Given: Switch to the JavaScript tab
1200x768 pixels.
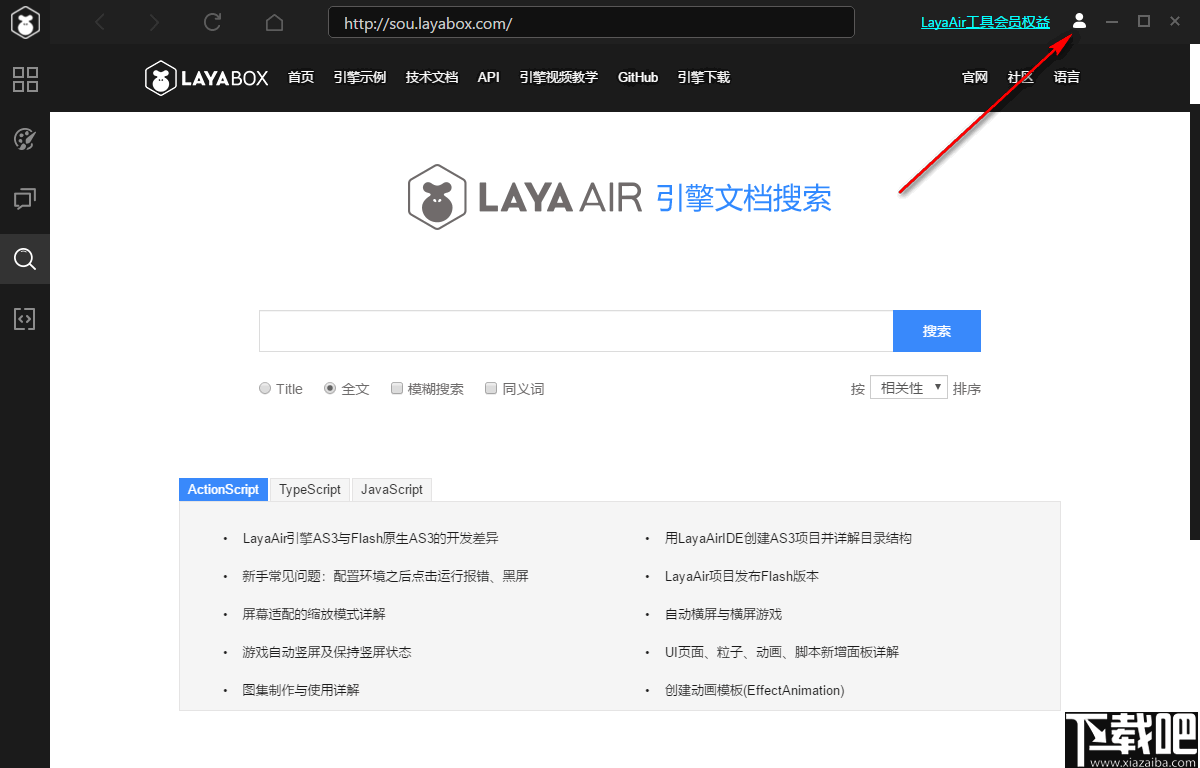Looking at the screenshot, I should (x=391, y=489).
